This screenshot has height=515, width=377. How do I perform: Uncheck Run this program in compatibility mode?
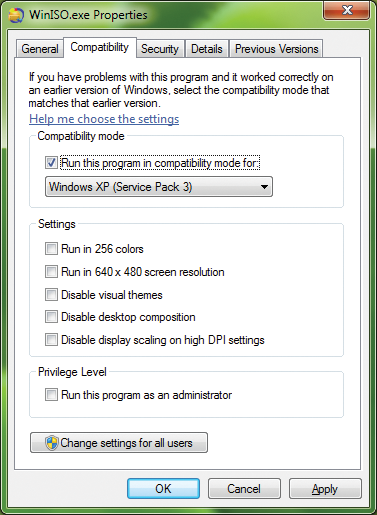(51, 163)
